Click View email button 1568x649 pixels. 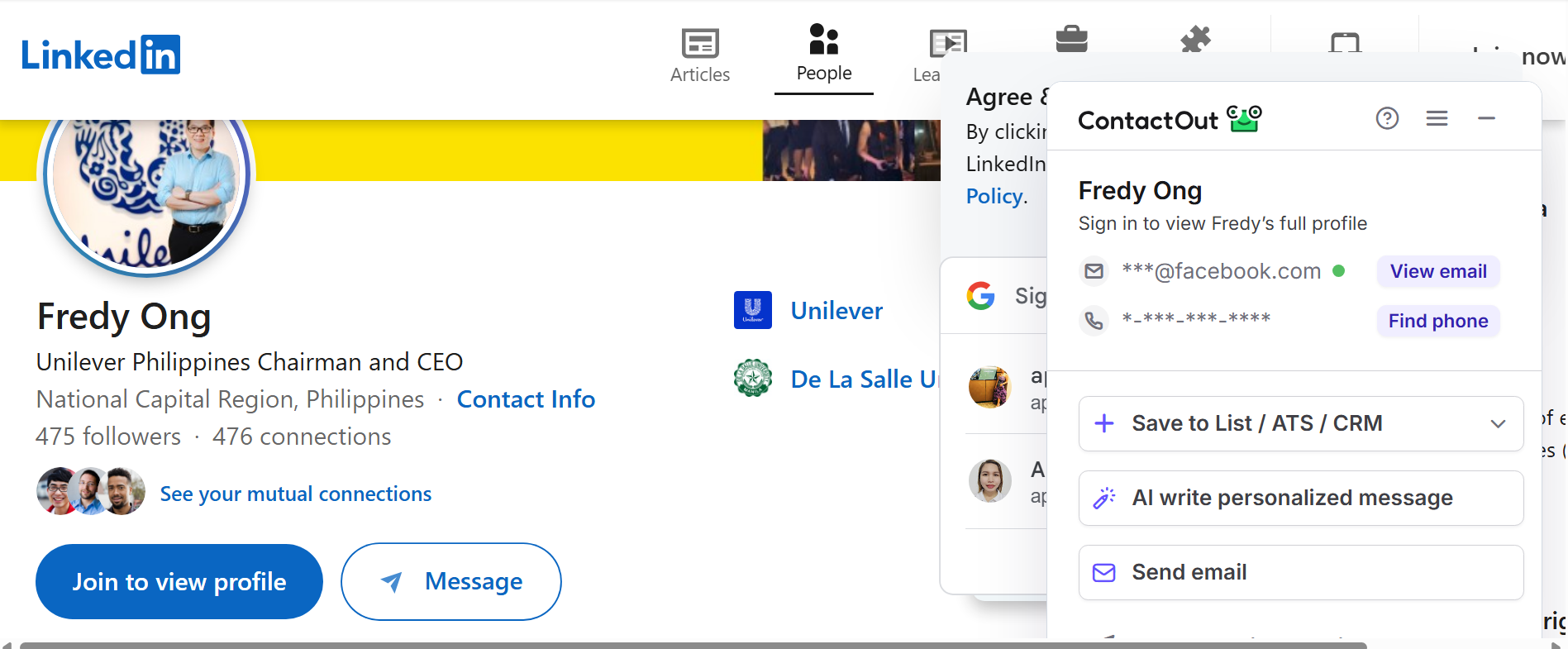coord(1438,271)
